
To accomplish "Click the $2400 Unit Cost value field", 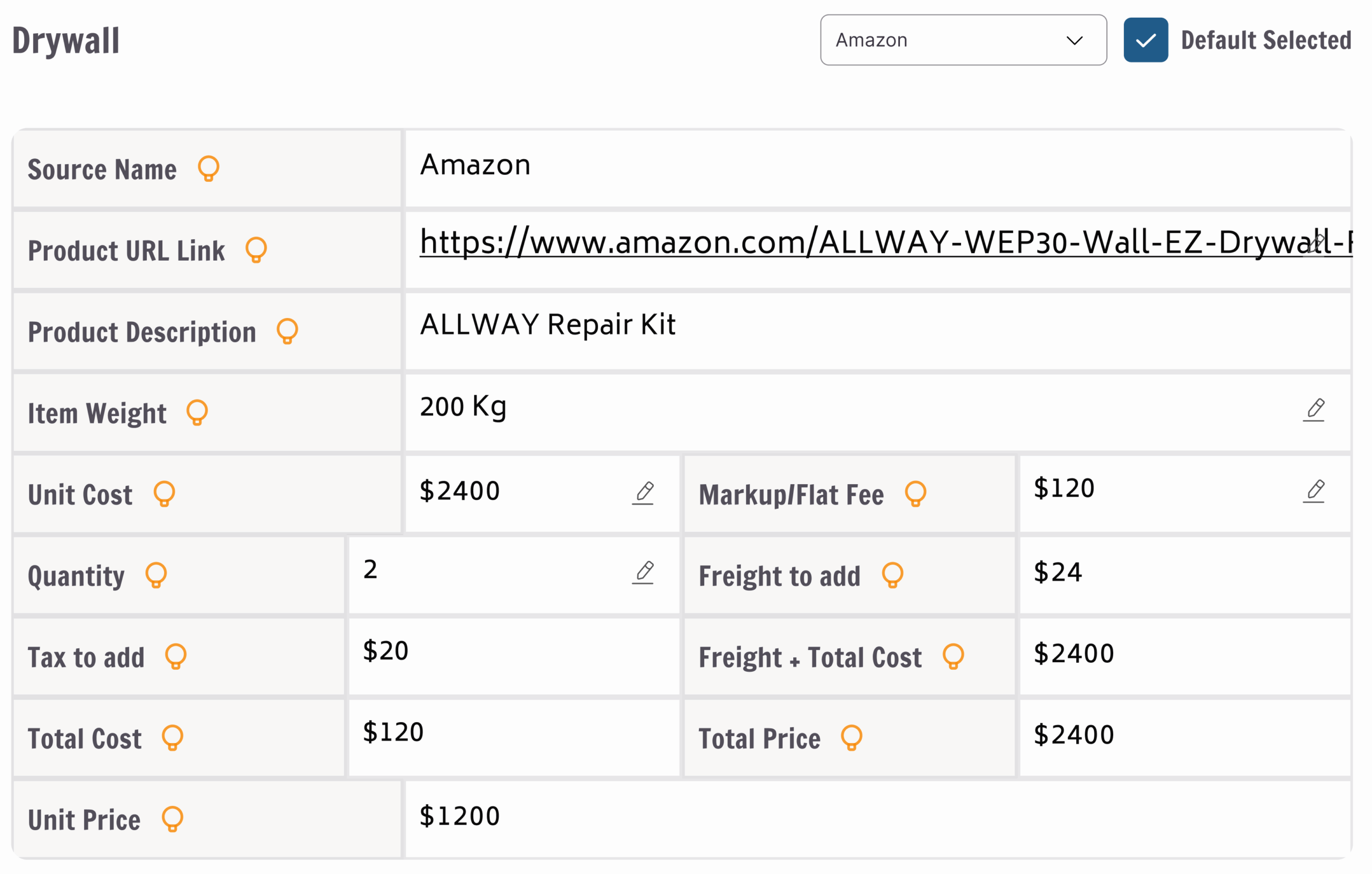I will (513, 492).
